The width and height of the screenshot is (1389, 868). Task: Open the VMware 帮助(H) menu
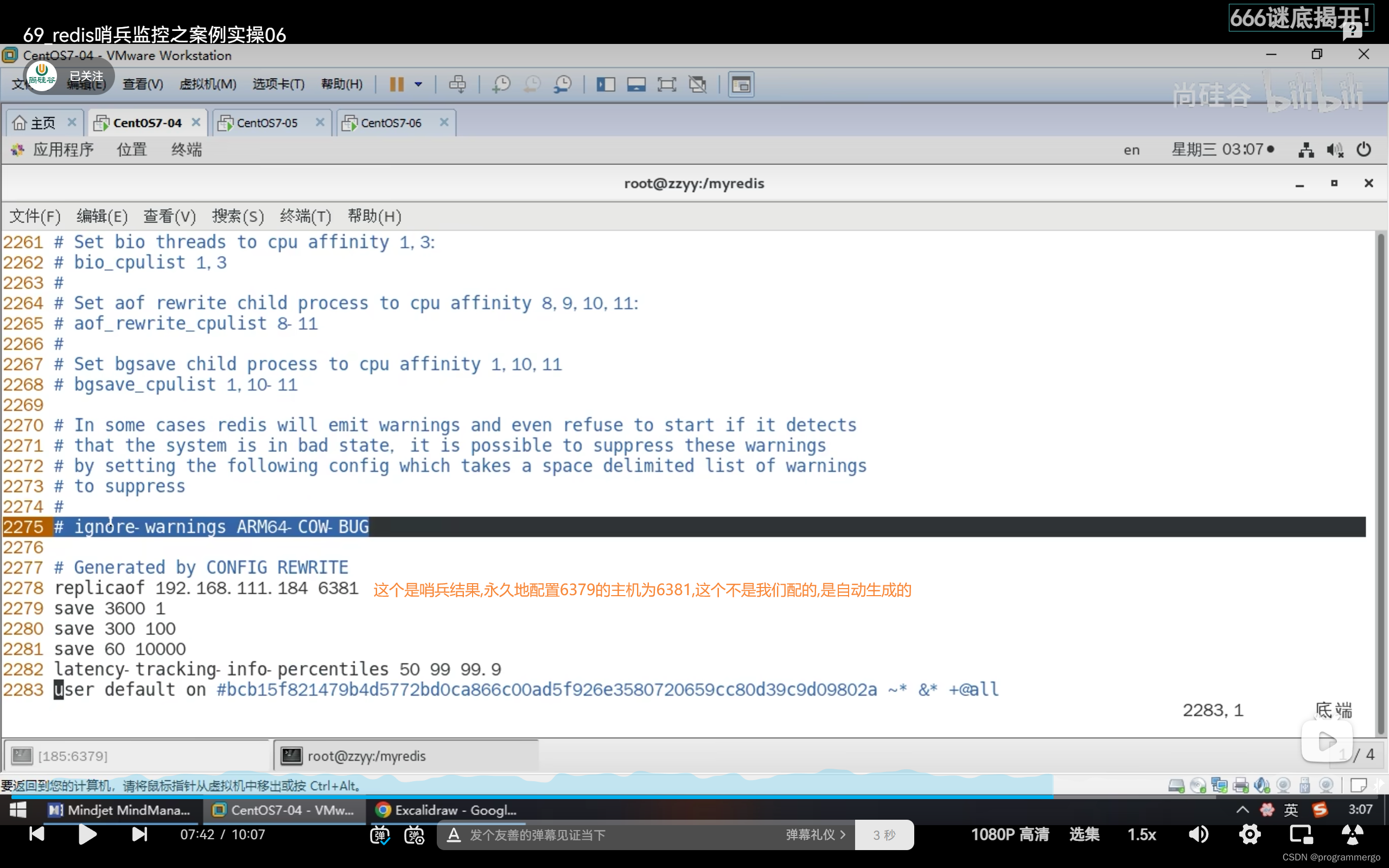coord(342,85)
